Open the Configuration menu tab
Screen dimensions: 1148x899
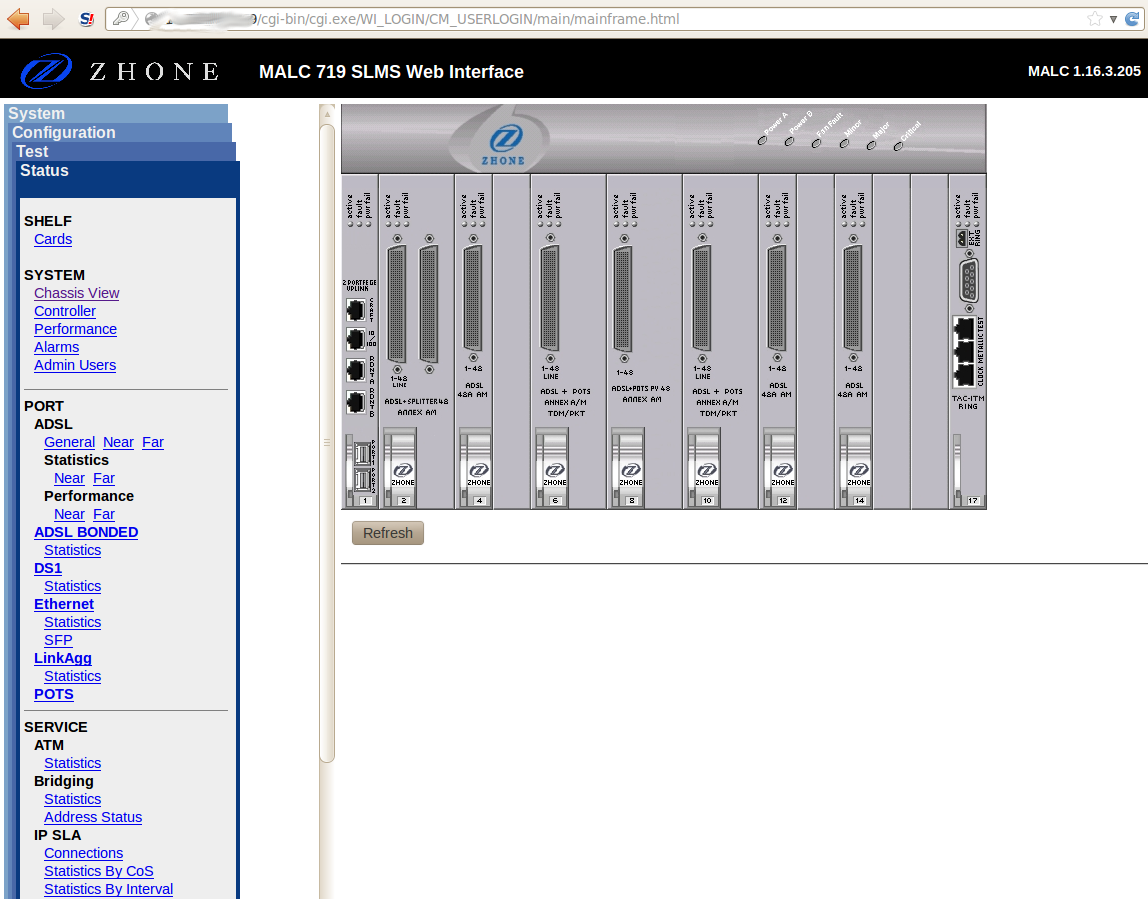point(121,133)
